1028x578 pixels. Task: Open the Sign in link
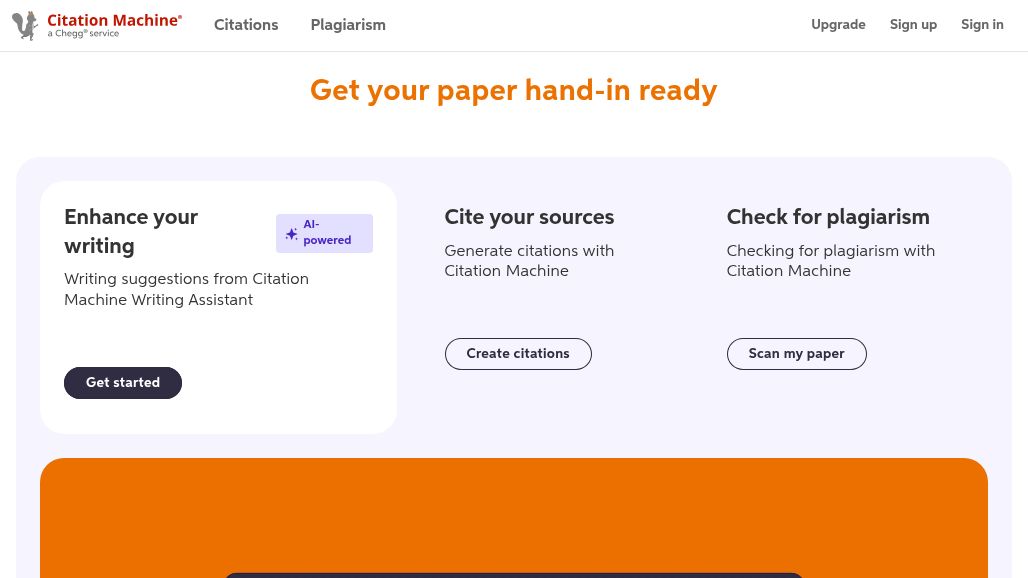[982, 24]
